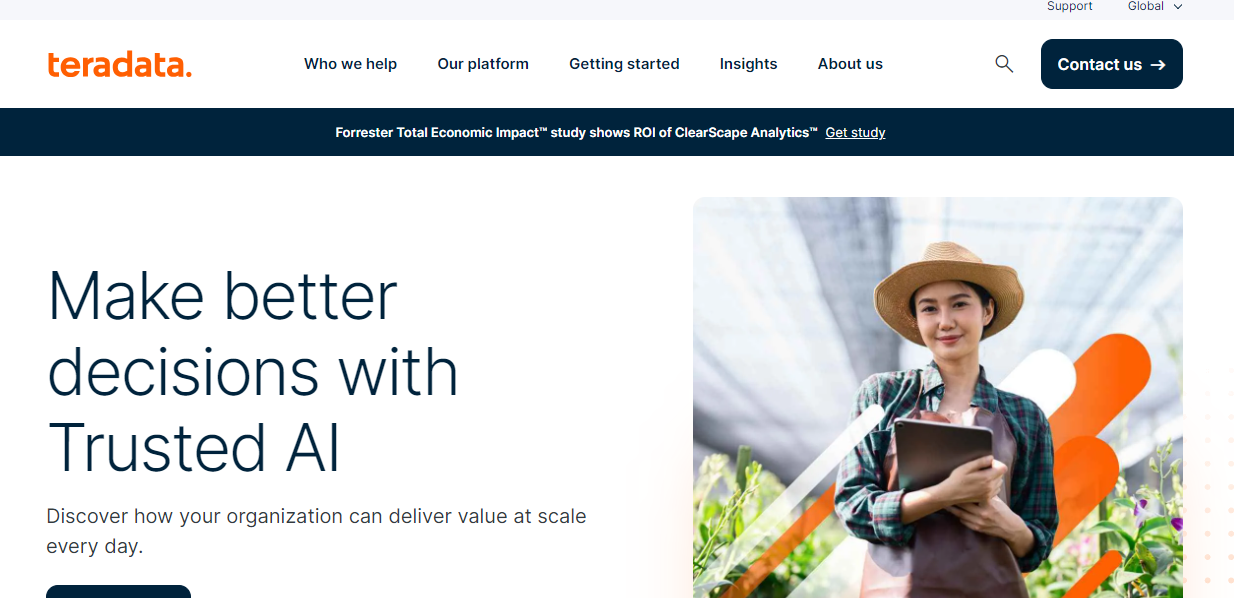Click the teradata logo

click(x=119, y=64)
